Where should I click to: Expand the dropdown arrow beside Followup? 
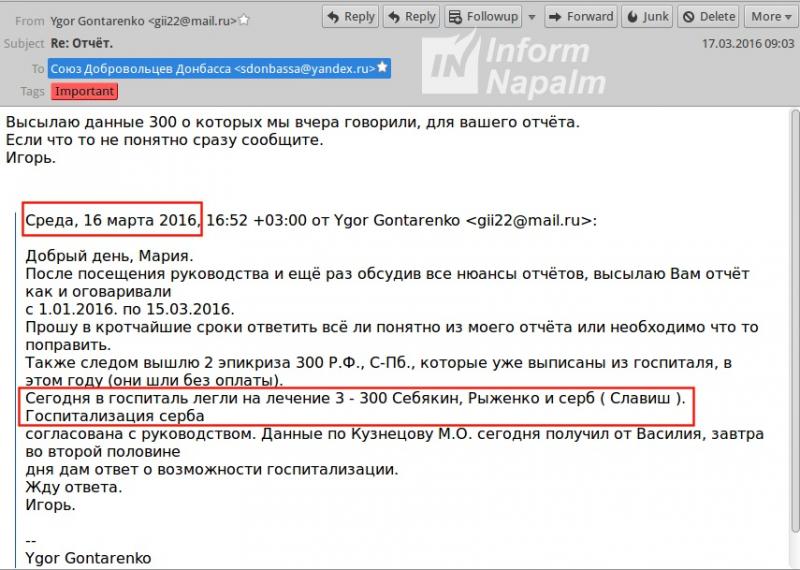(x=531, y=17)
